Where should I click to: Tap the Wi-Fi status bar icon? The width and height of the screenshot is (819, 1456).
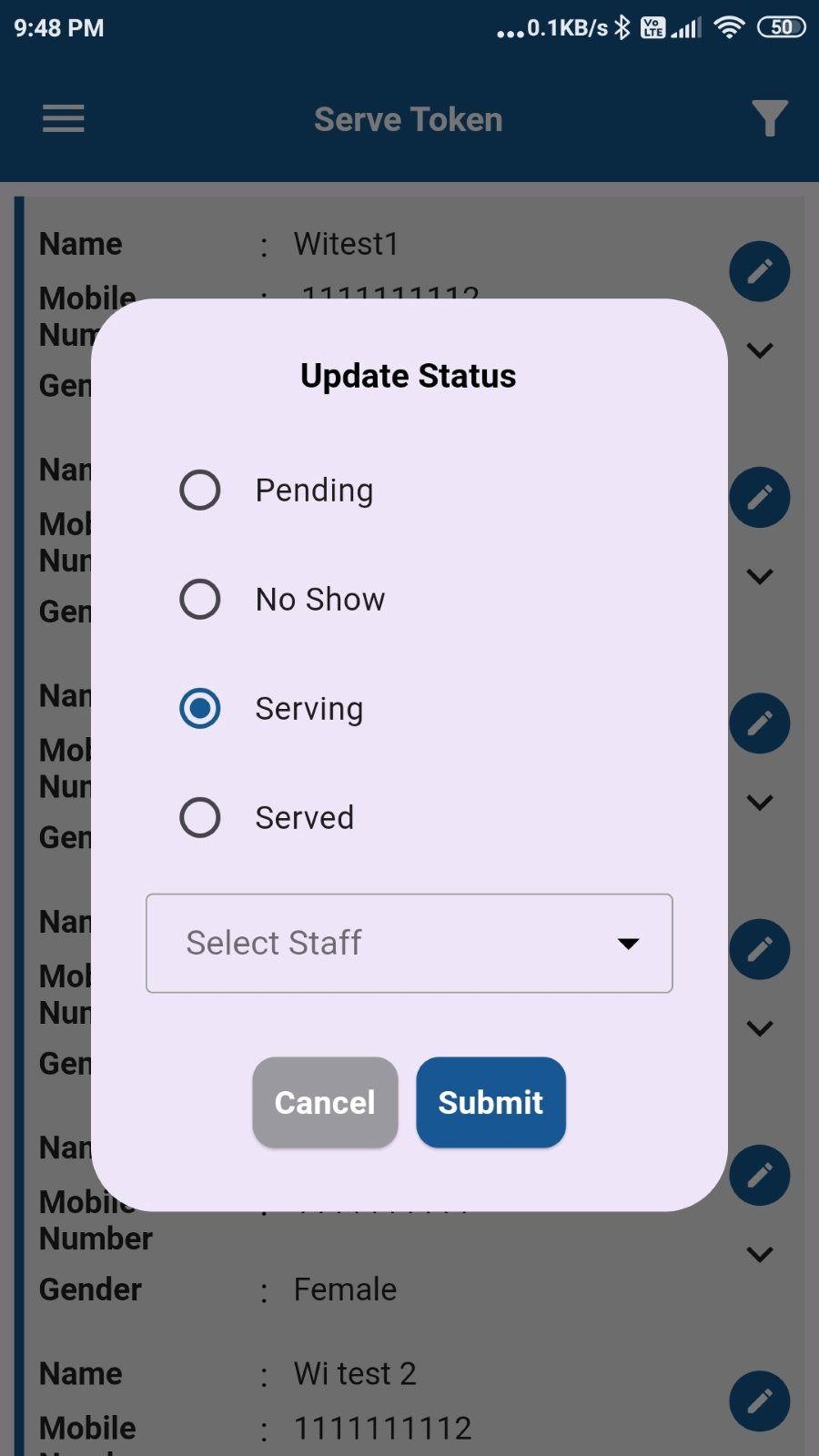pyautogui.click(x=729, y=27)
